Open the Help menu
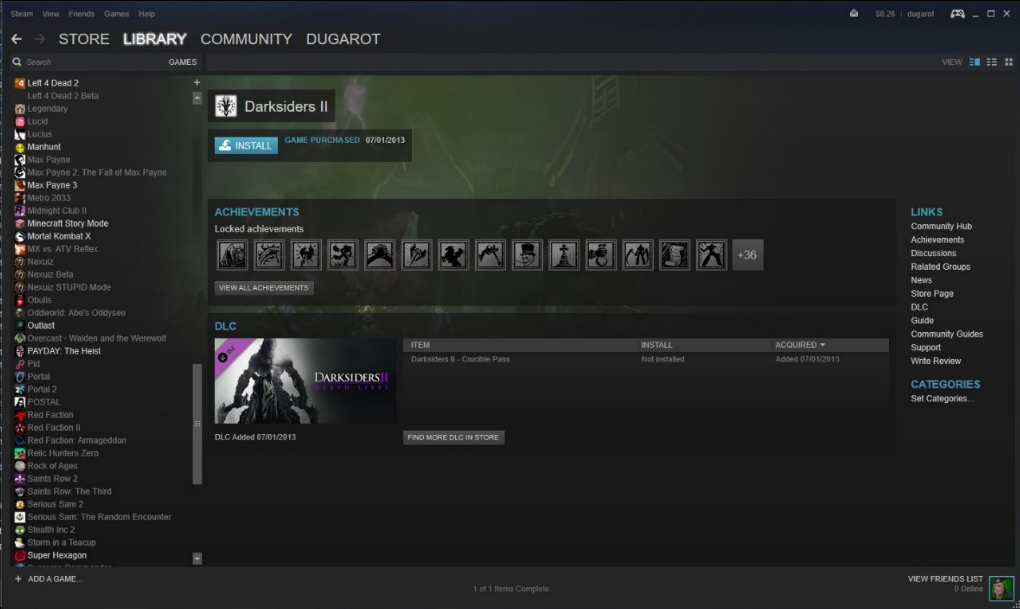1020x609 pixels. 147,14
